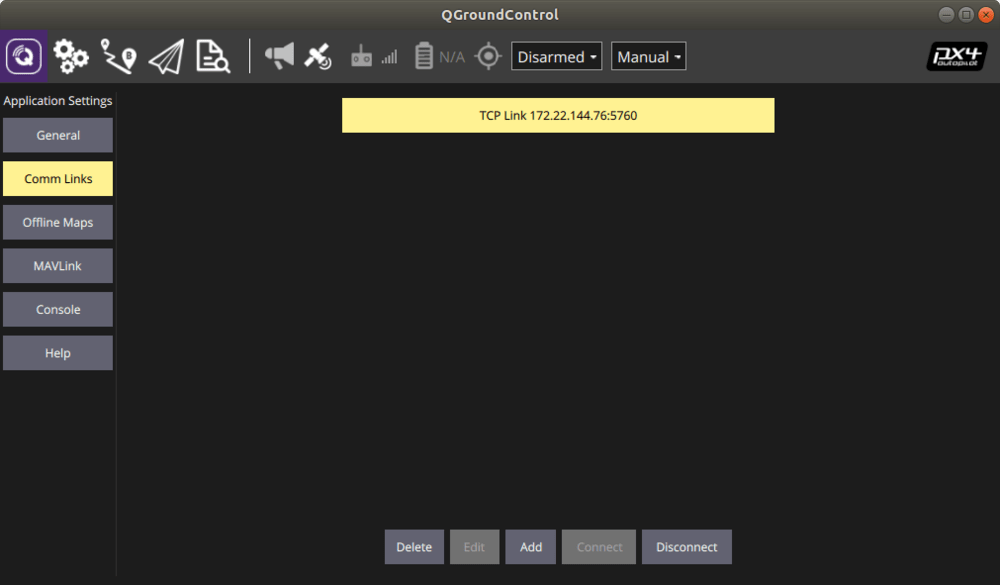This screenshot has height=585, width=1000.
Task: Expand the Disarmed arming dropdown
Action: tap(557, 57)
